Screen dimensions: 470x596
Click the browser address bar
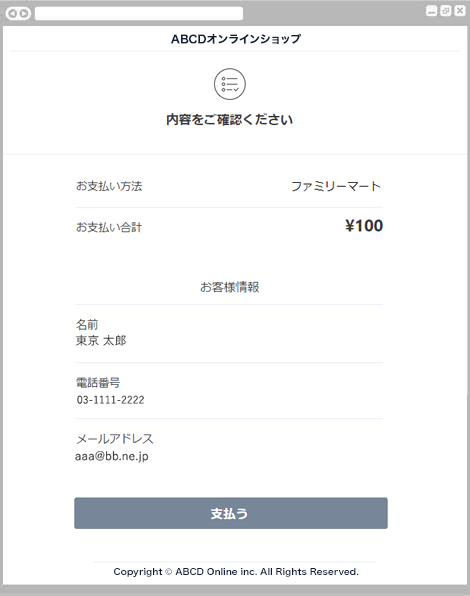point(139,13)
